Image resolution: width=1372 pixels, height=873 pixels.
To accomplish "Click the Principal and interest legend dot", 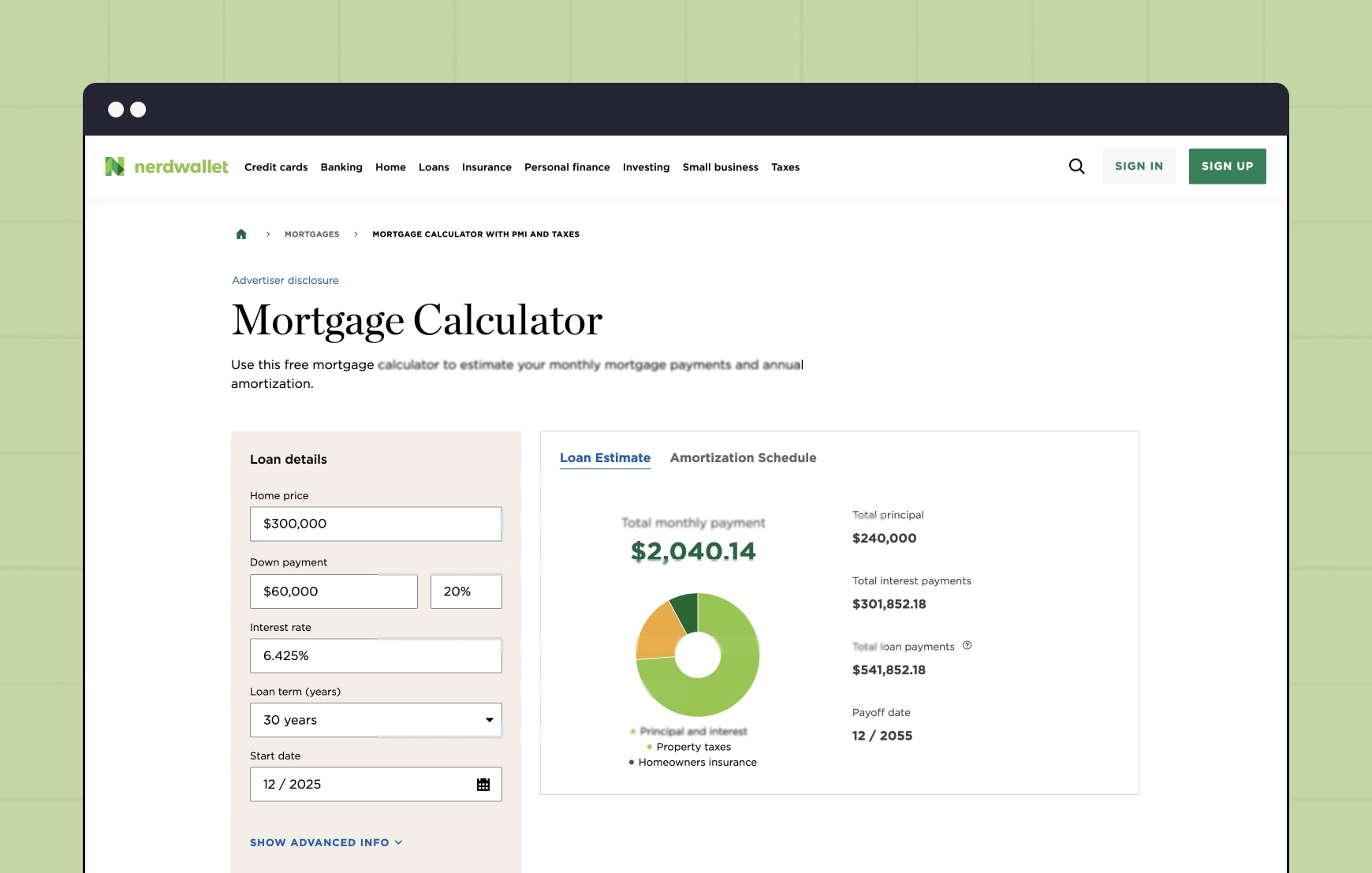I will 633,731.
